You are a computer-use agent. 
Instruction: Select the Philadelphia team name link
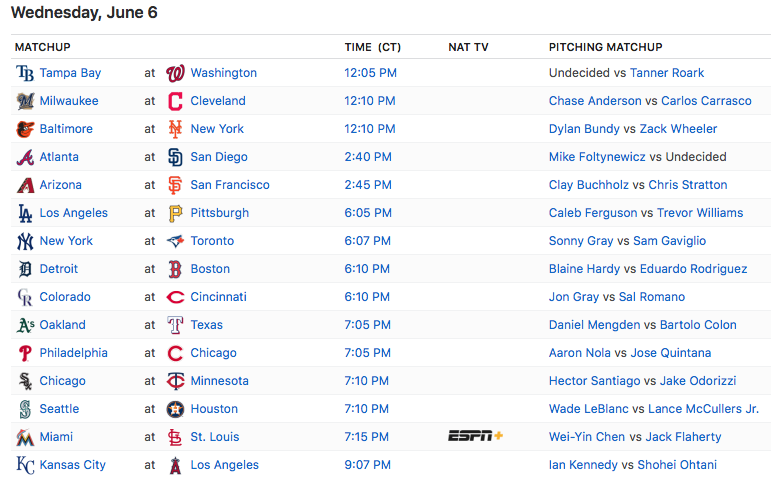[x=74, y=353]
